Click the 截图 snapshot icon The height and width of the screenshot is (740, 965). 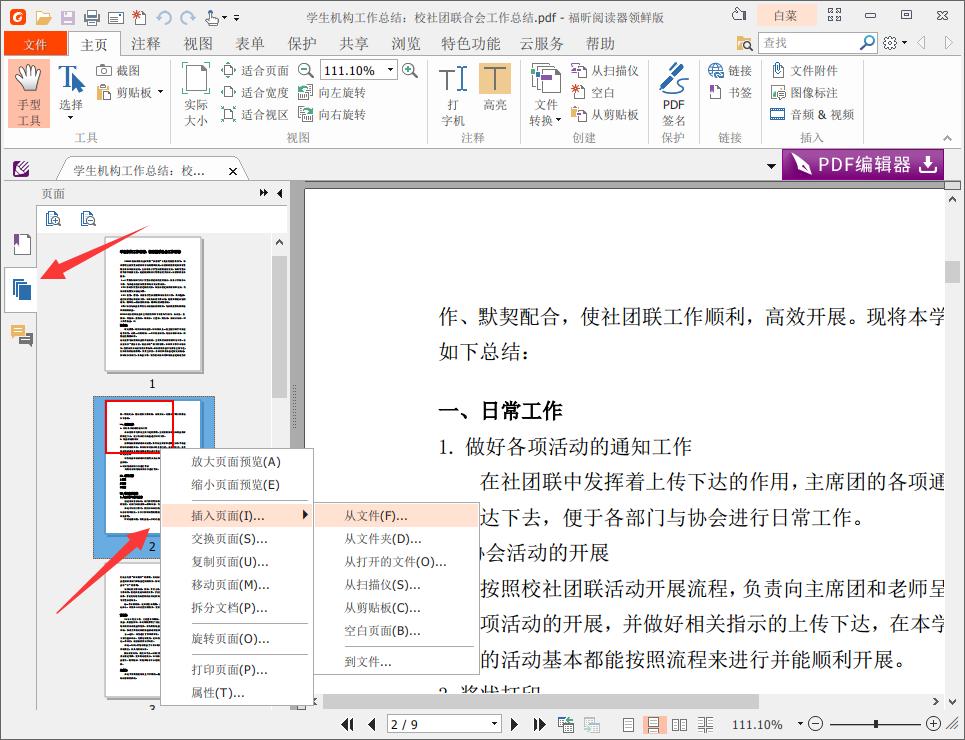point(106,69)
